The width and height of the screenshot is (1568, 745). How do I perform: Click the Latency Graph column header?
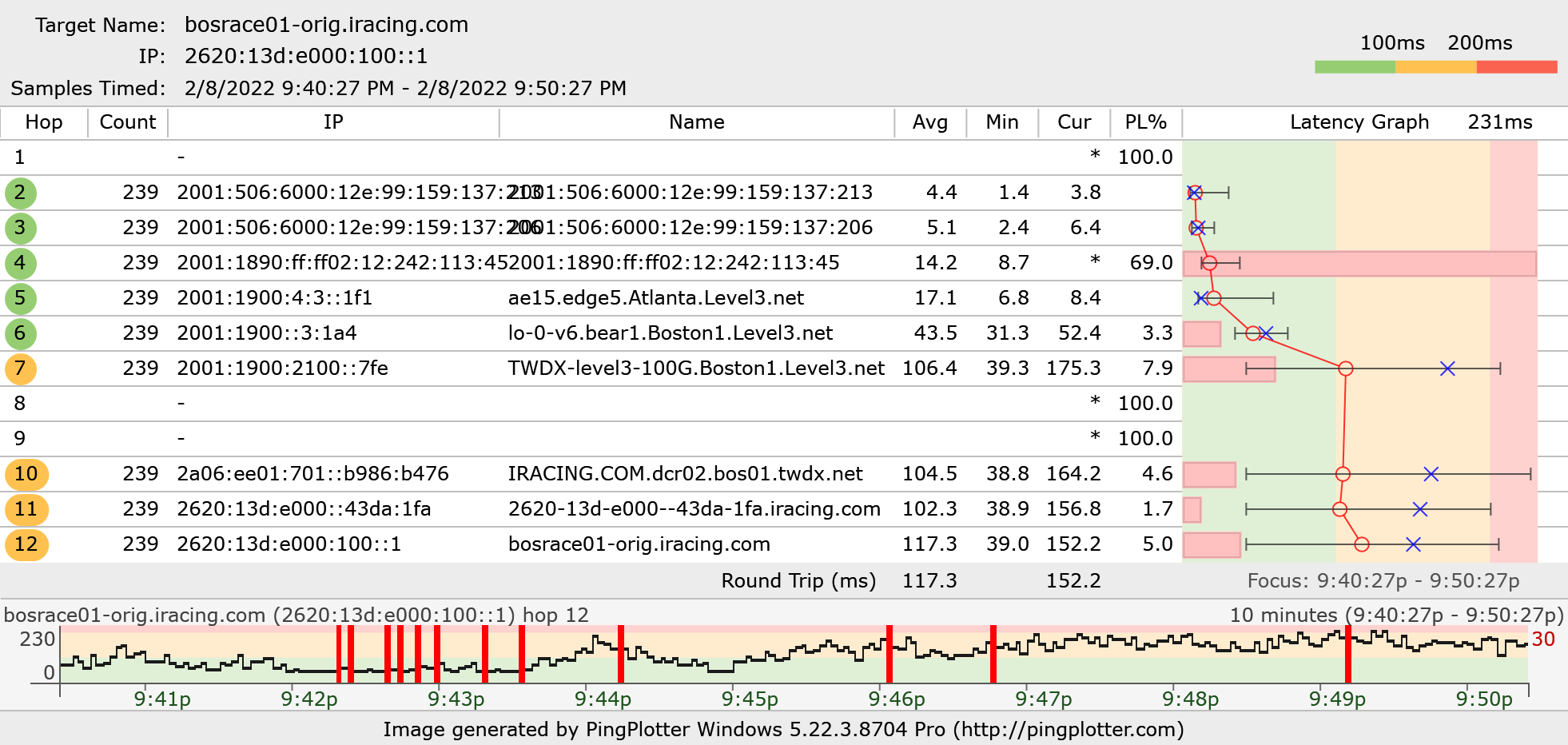click(1359, 122)
